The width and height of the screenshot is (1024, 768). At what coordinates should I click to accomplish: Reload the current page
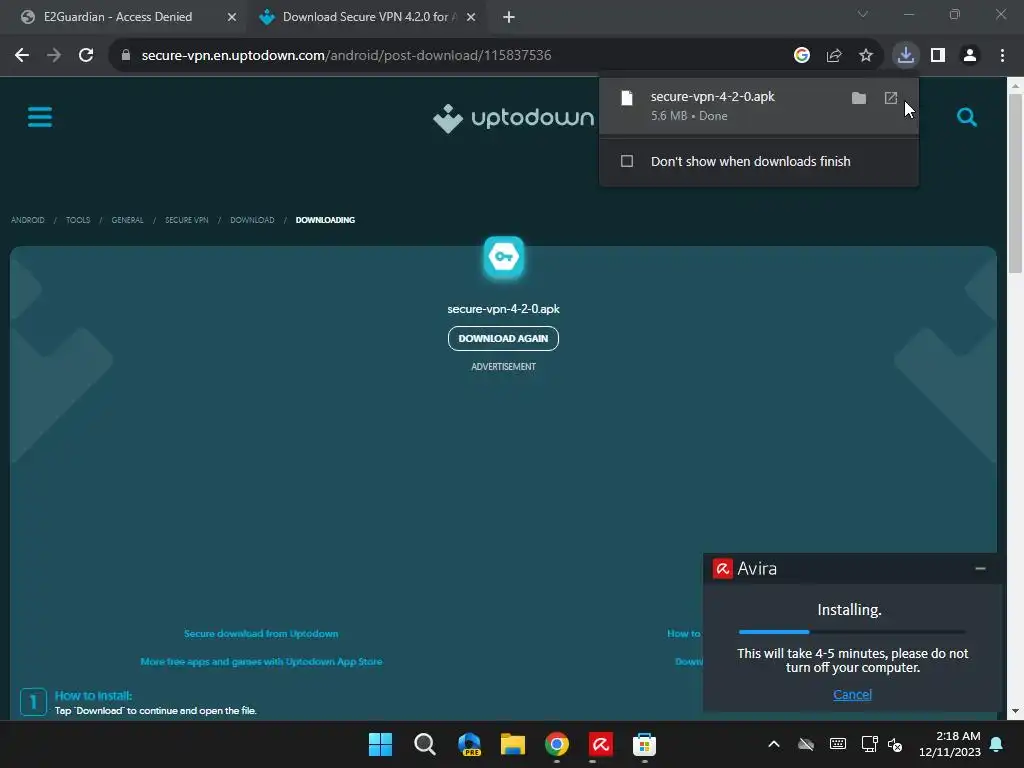86,56
